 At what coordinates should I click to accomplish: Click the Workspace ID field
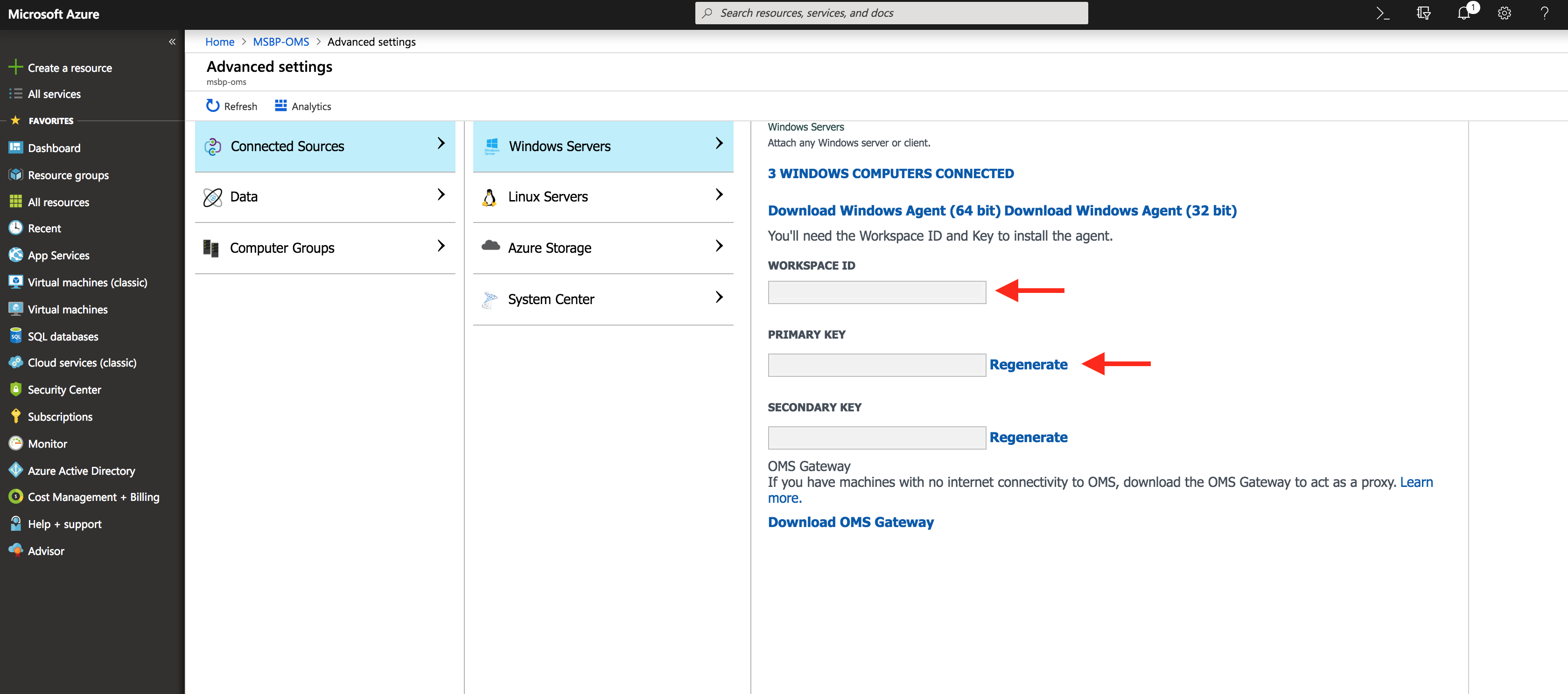tap(876, 292)
